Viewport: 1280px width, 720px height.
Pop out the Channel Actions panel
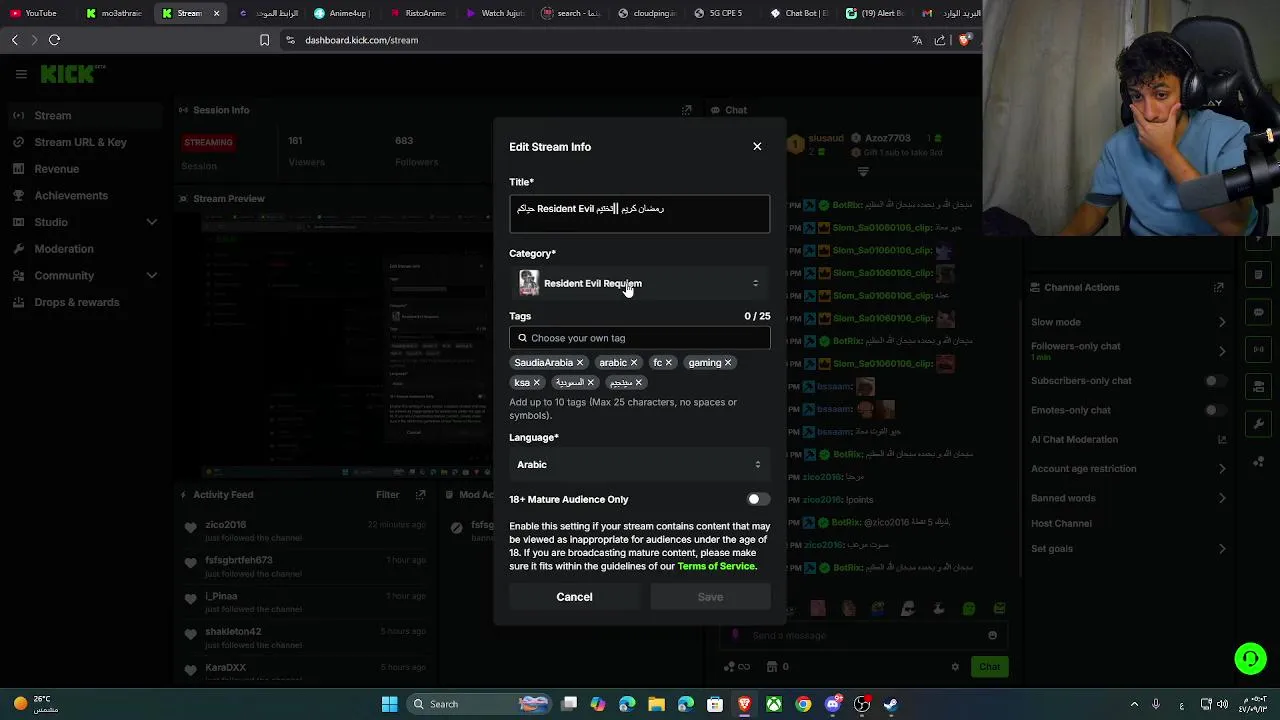pos(1218,287)
